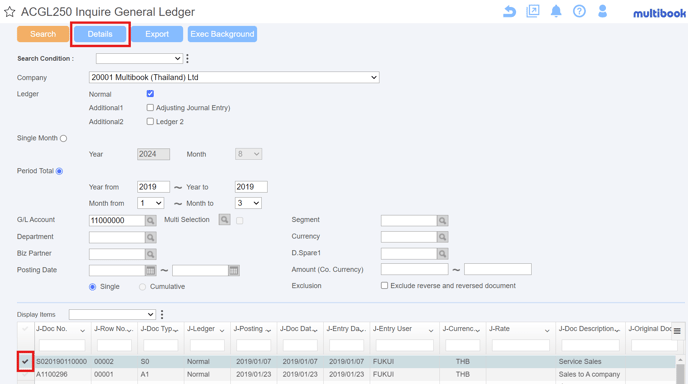This screenshot has width=688, height=384.
Task: Click the favorite star icon beside ACGL250
Action: [10, 12]
